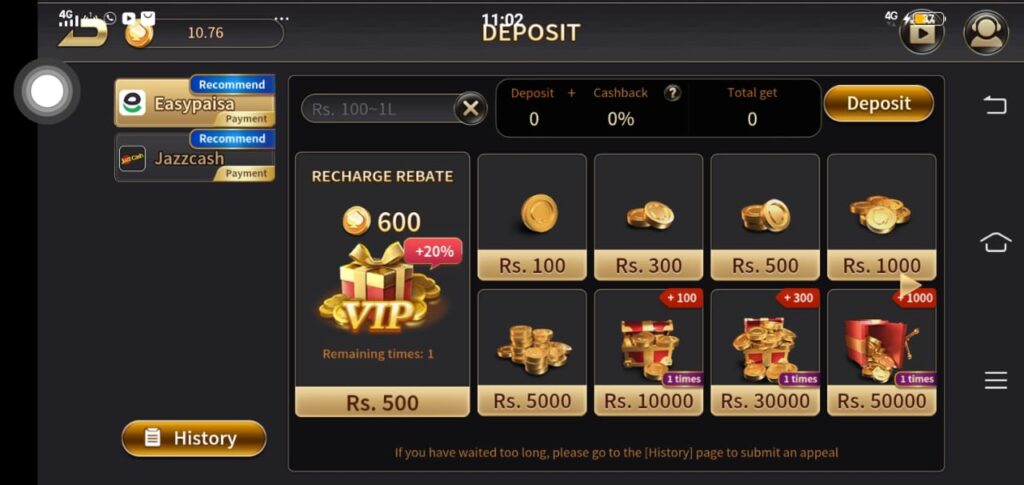Screen dimensions: 1024x485
Task: Select Jazzcash payment method
Action: point(195,157)
